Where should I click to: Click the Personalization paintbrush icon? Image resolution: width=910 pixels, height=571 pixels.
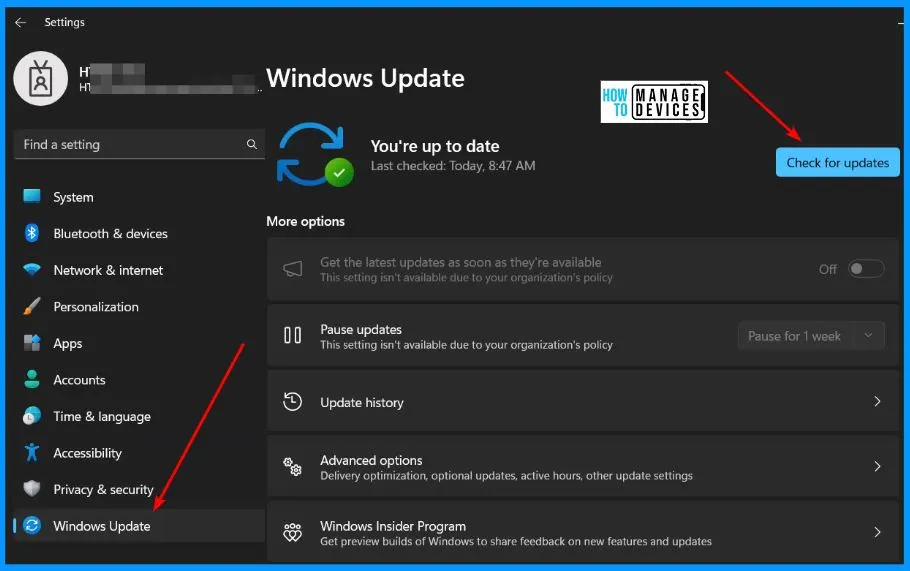(x=32, y=306)
